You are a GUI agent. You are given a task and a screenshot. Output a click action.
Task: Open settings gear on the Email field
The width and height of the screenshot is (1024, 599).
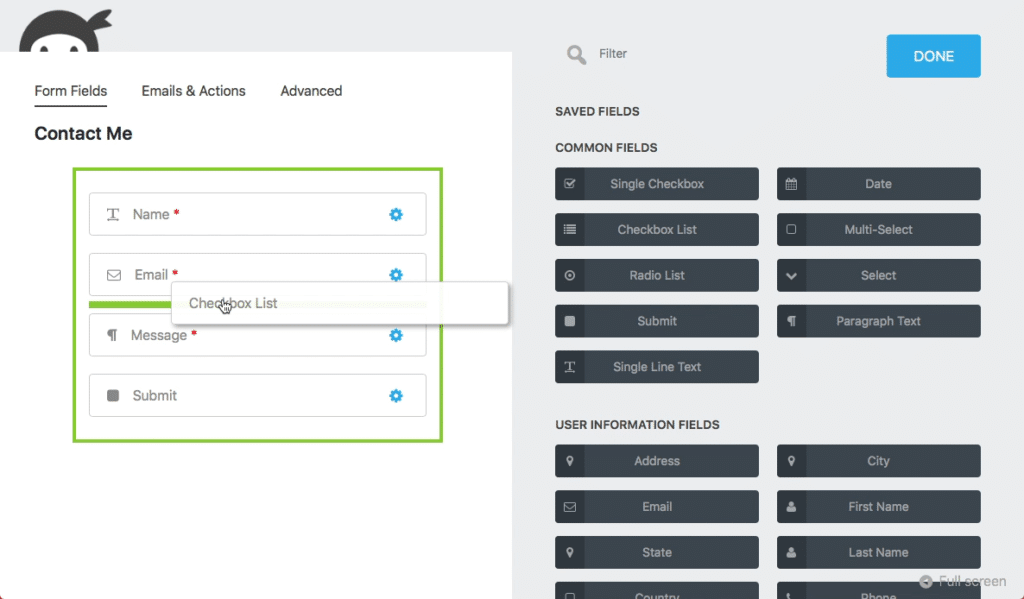395,274
